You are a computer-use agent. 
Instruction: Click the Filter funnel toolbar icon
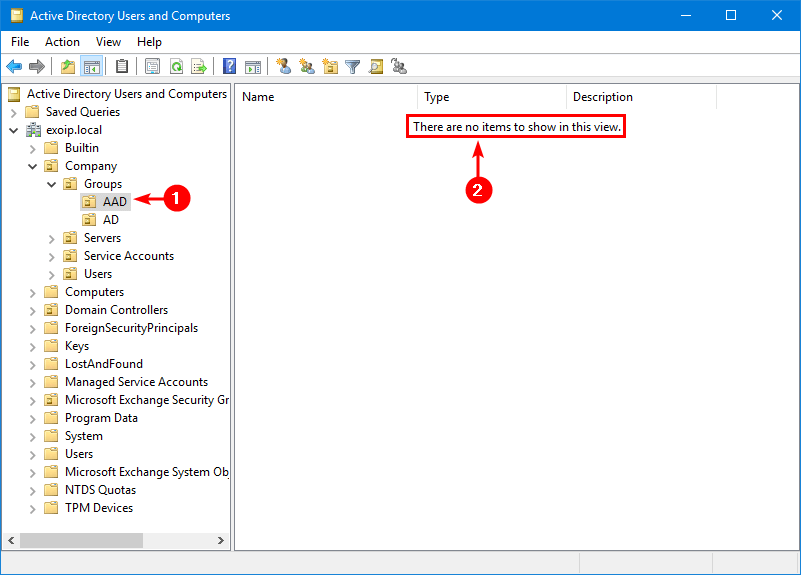coord(352,66)
